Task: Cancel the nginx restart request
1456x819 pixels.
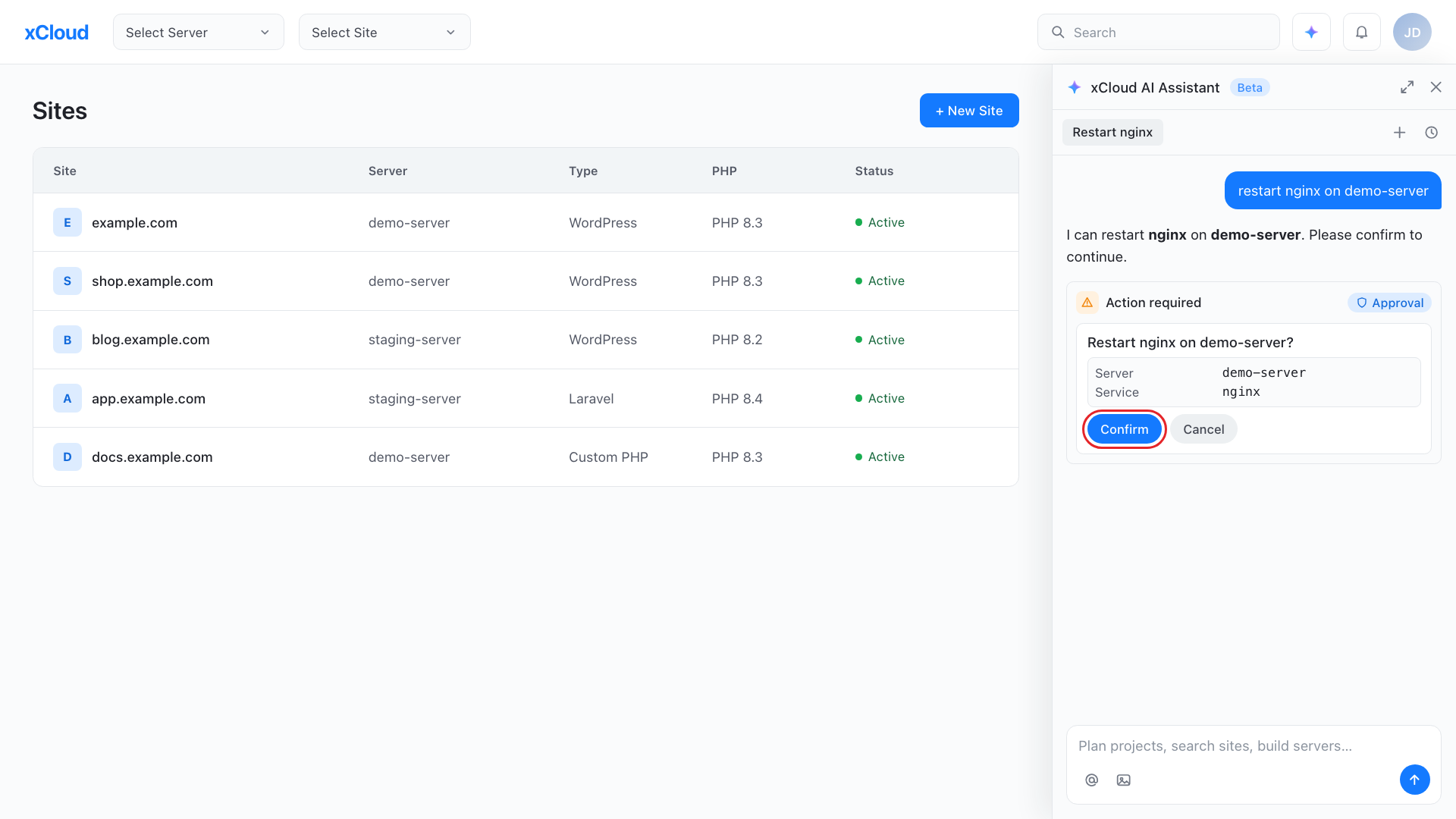Action: (x=1203, y=429)
